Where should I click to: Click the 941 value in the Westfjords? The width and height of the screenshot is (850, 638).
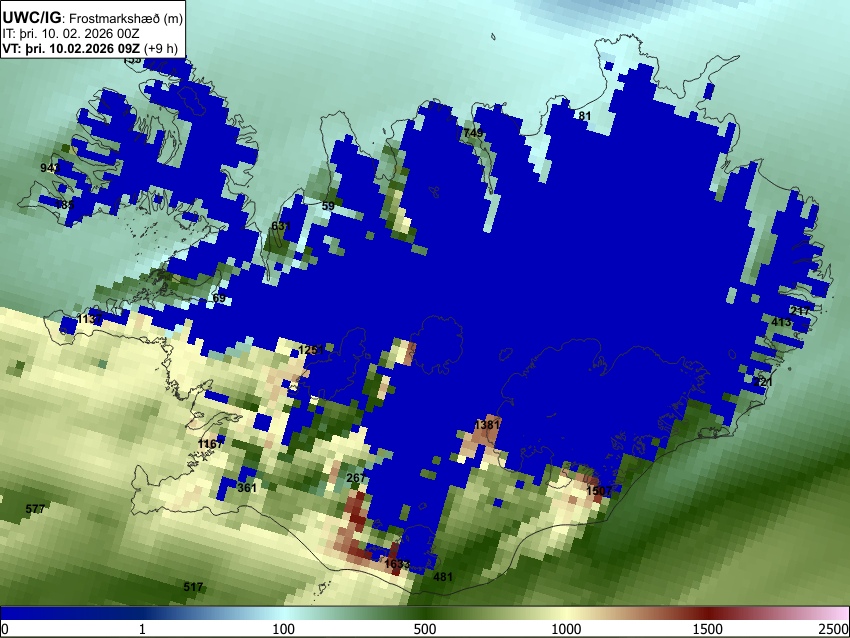point(50,168)
